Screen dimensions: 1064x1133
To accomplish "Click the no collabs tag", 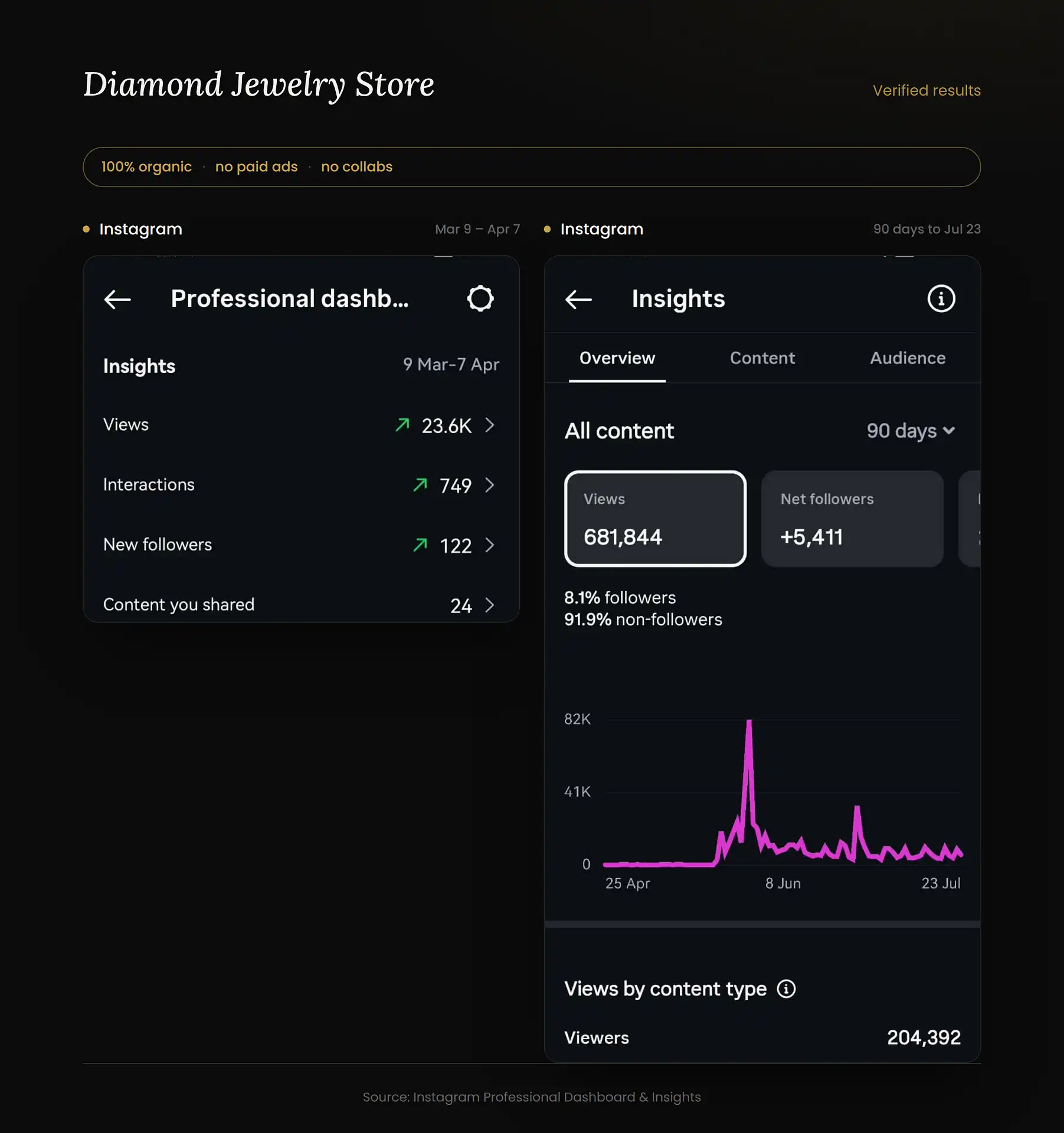I will 356,167.
